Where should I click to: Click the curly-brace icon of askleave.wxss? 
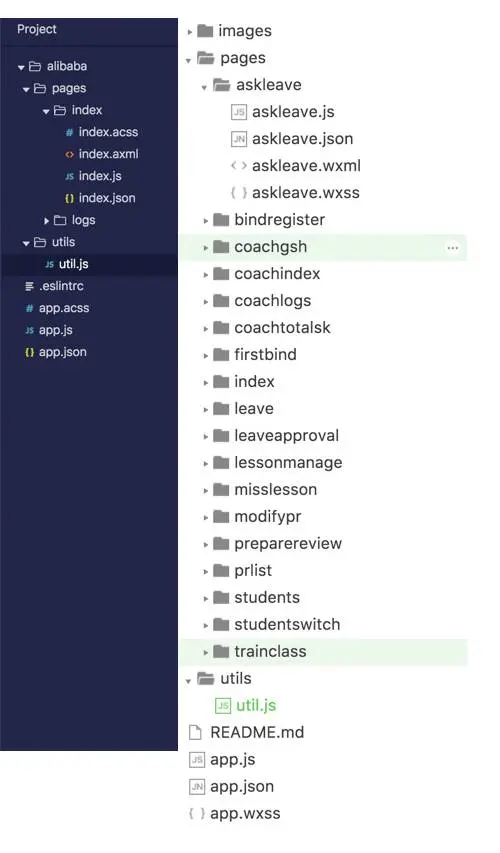click(238, 193)
